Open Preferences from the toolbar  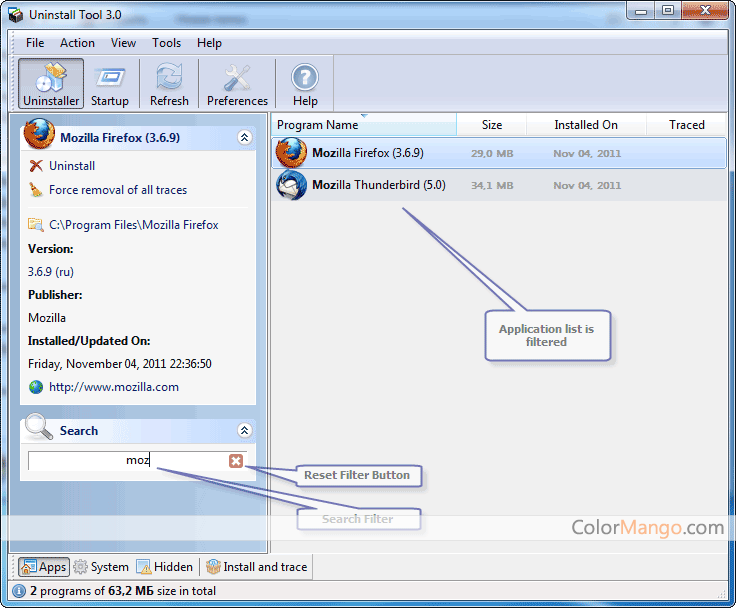237,84
